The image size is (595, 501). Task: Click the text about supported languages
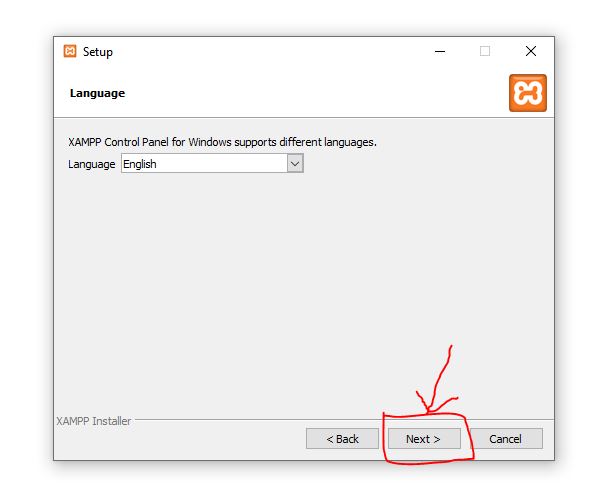click(222, 142)
